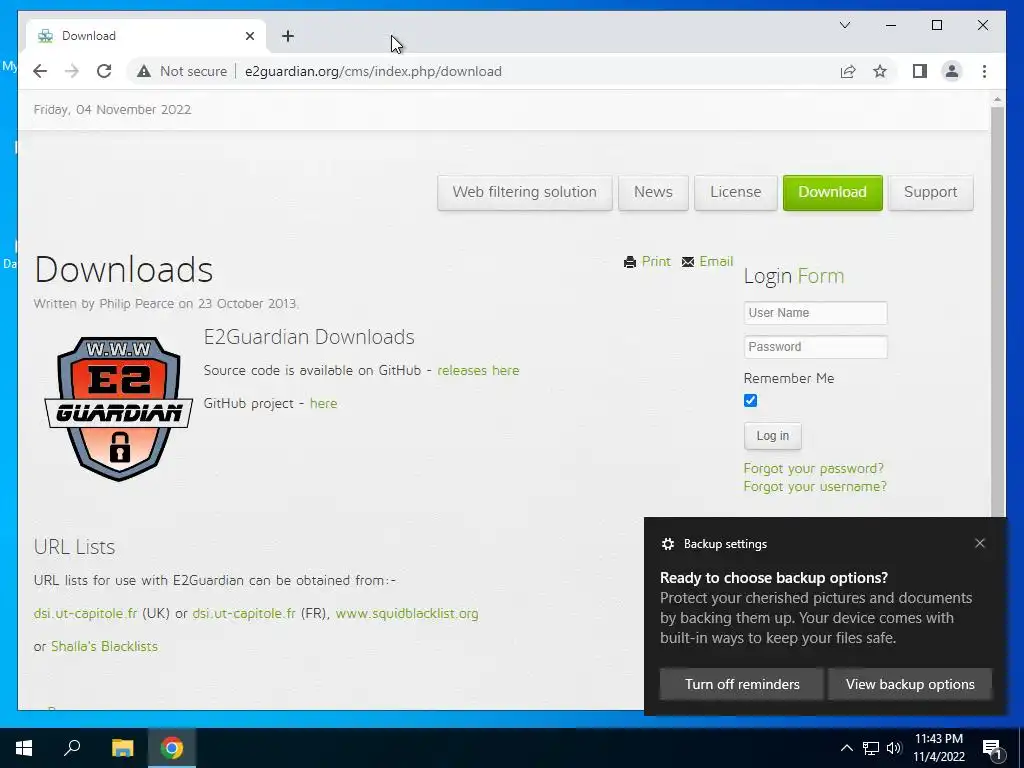Click the Not secure warning icon
This screenshot has height=768, width=1024.
[x=144, y=71]
